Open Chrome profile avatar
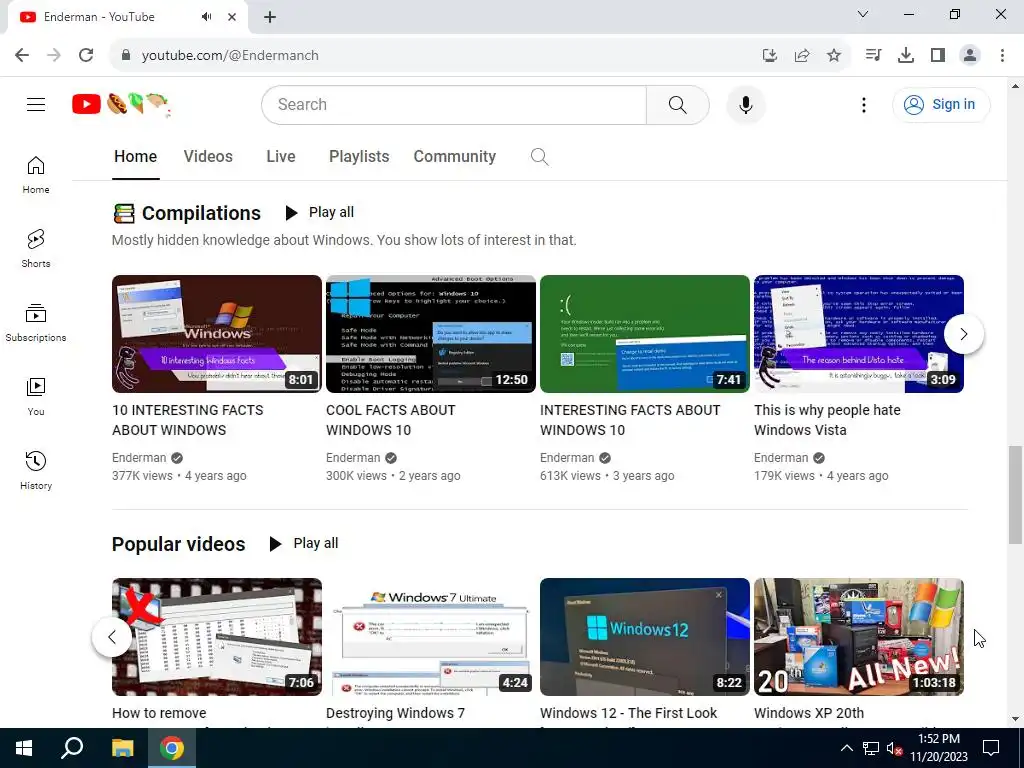1024x768 pixels. 970,56
